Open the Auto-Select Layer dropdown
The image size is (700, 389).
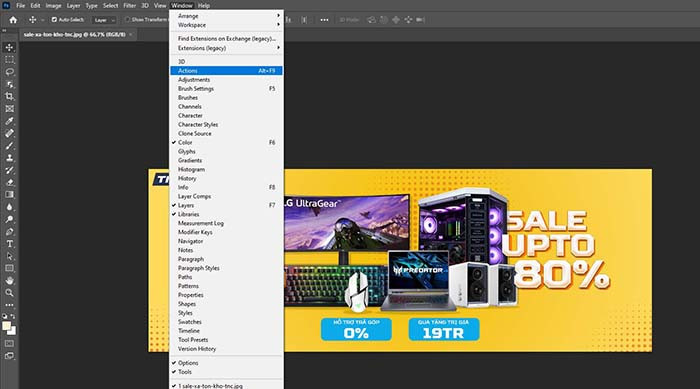pyautogui.click(x=104, y=20)
